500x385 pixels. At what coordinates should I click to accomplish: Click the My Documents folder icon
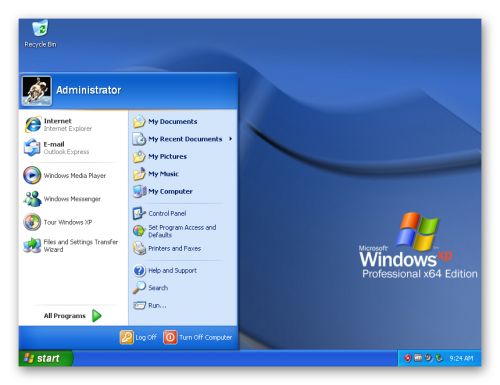click(139, 121)
